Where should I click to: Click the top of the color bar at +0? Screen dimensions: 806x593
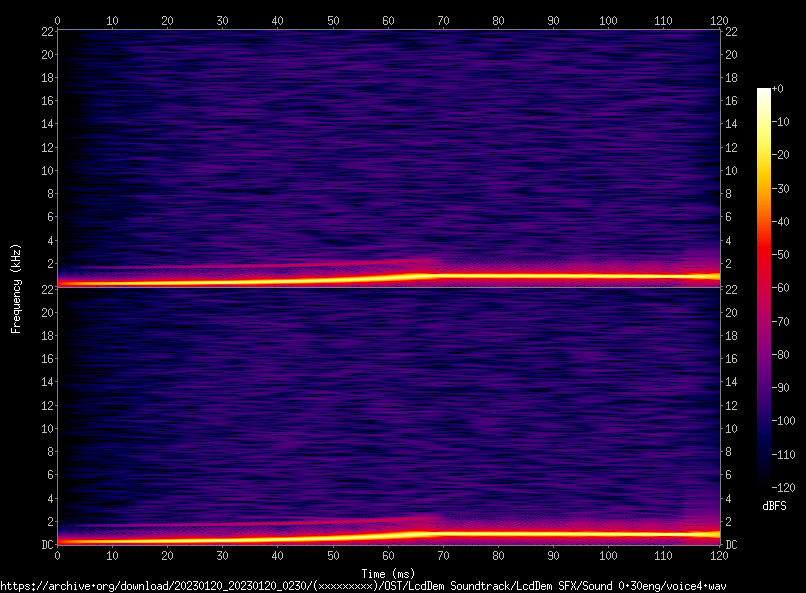[764, 90]
